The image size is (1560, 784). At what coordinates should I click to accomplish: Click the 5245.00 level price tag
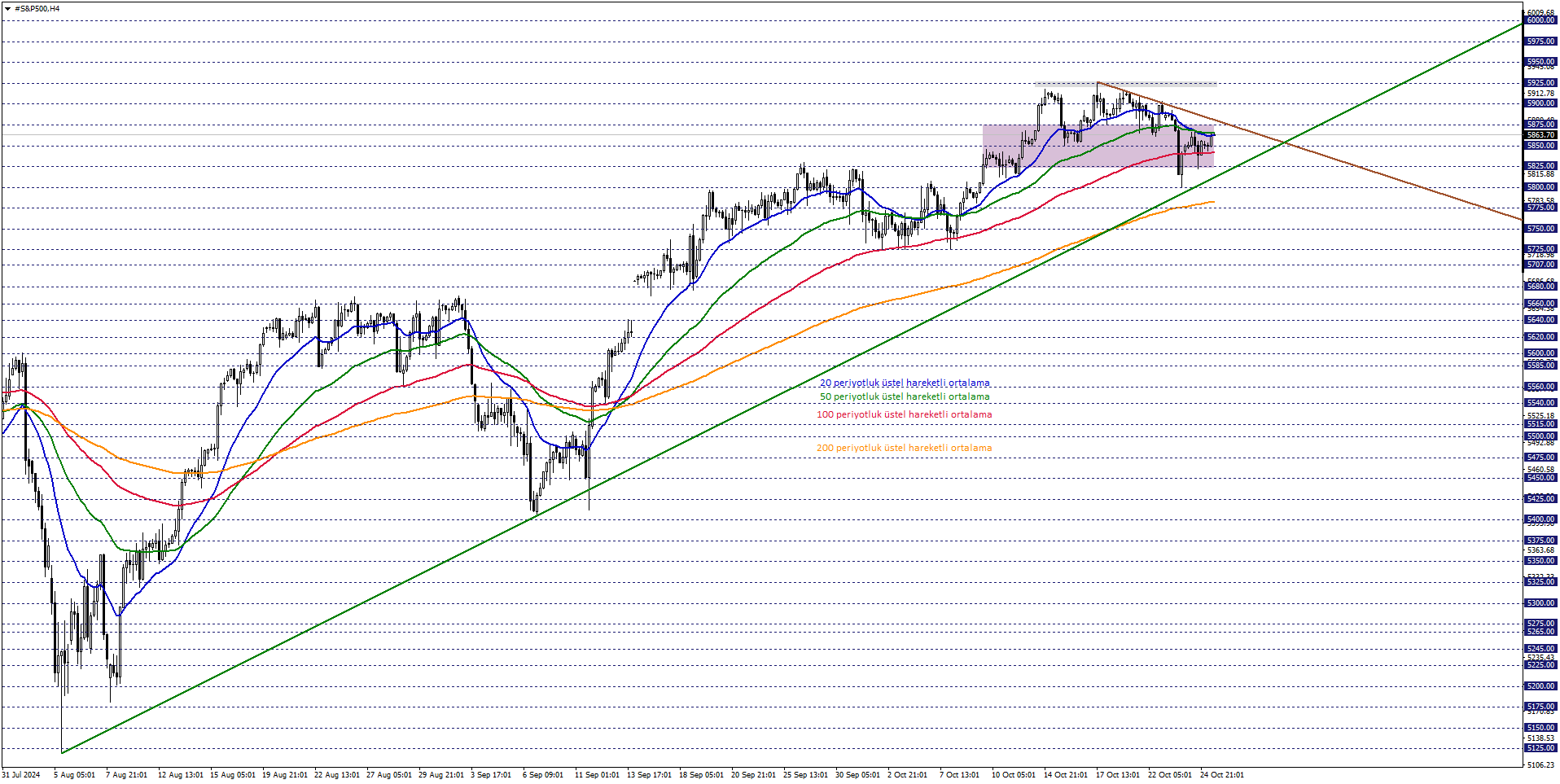pyautogui.click(x=1540, y=649)
